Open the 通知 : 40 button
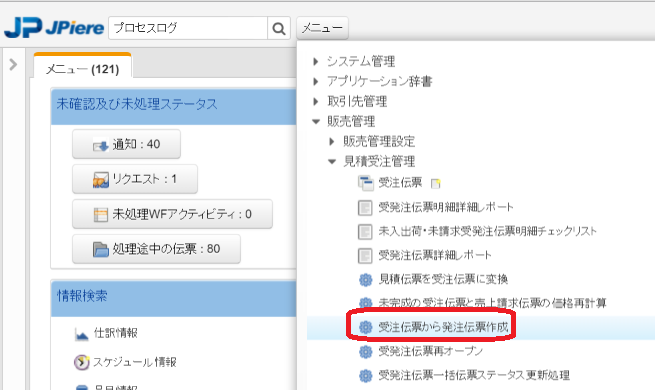The width and height of the screenshot is (655, 390). coord(126,144)
